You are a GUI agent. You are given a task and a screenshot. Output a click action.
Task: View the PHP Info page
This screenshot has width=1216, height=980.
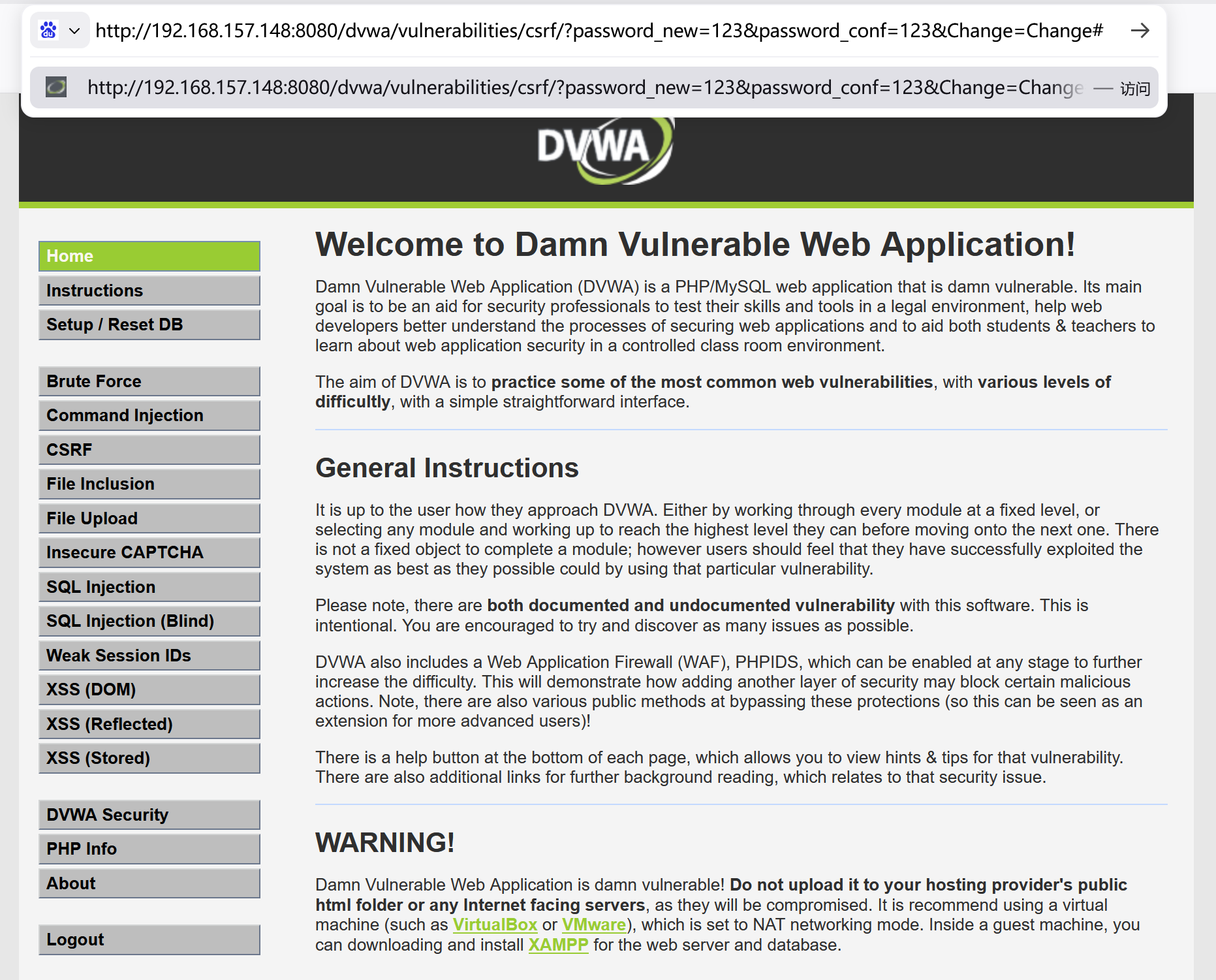tap(149, 849)
